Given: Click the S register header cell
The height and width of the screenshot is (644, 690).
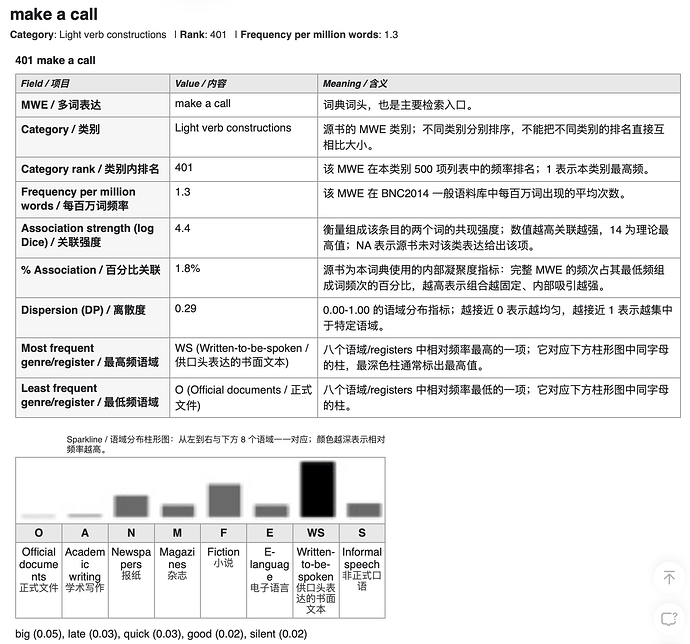Looking at the screenshot, I should [x=362, y=533].
